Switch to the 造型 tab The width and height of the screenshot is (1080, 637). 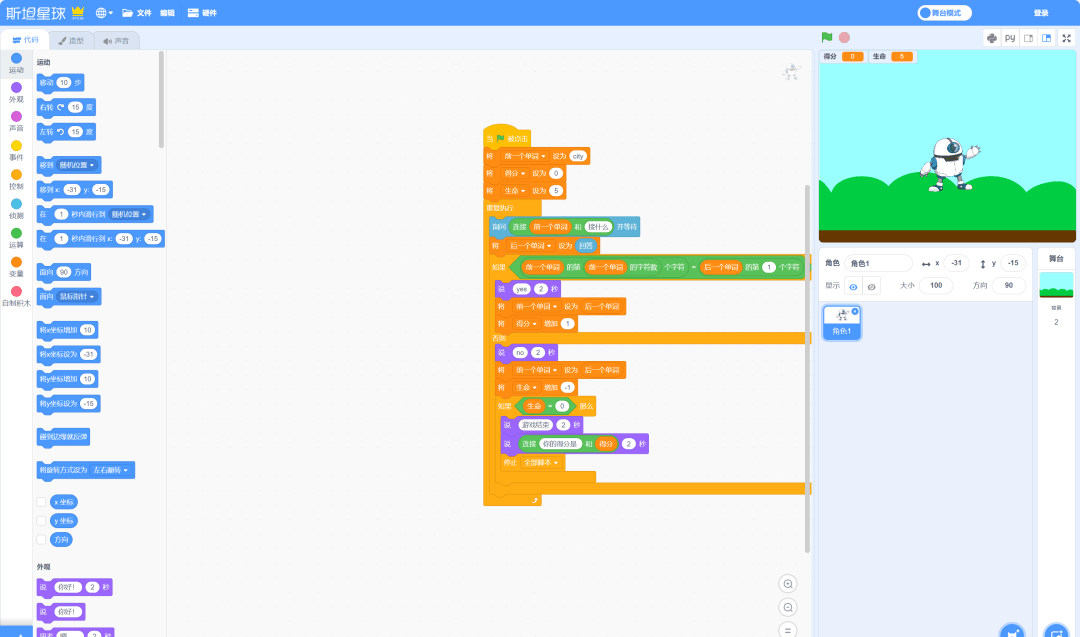coord(71,41)
